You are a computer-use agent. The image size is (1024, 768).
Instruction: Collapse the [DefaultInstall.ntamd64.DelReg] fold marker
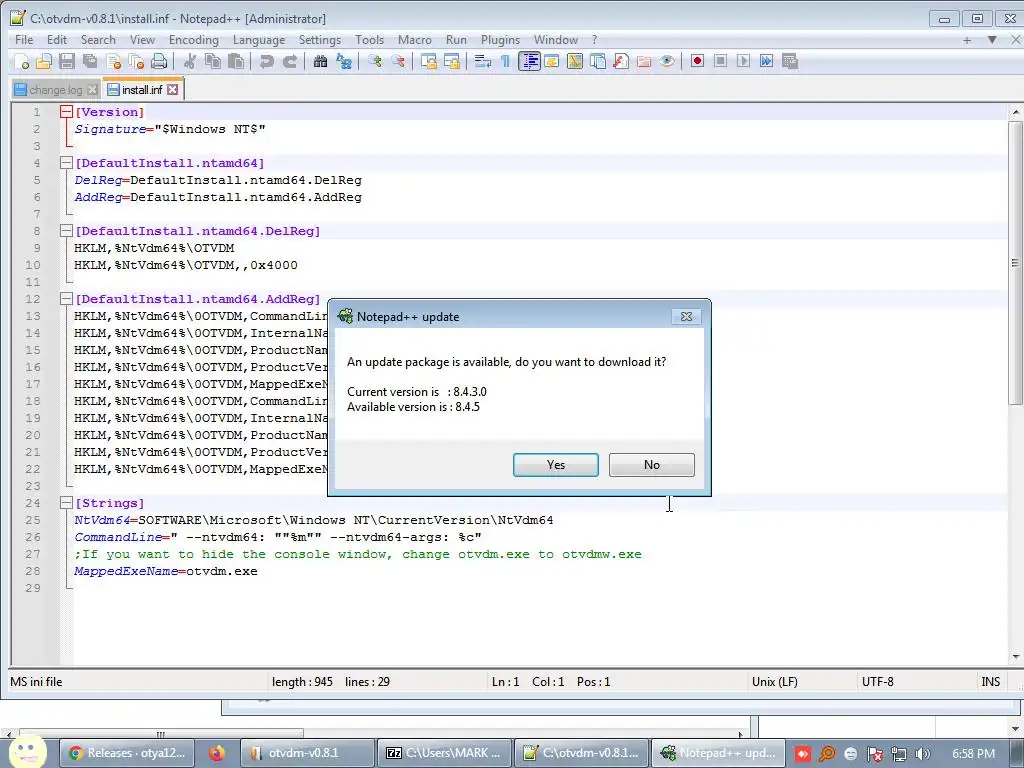[66, 231]
